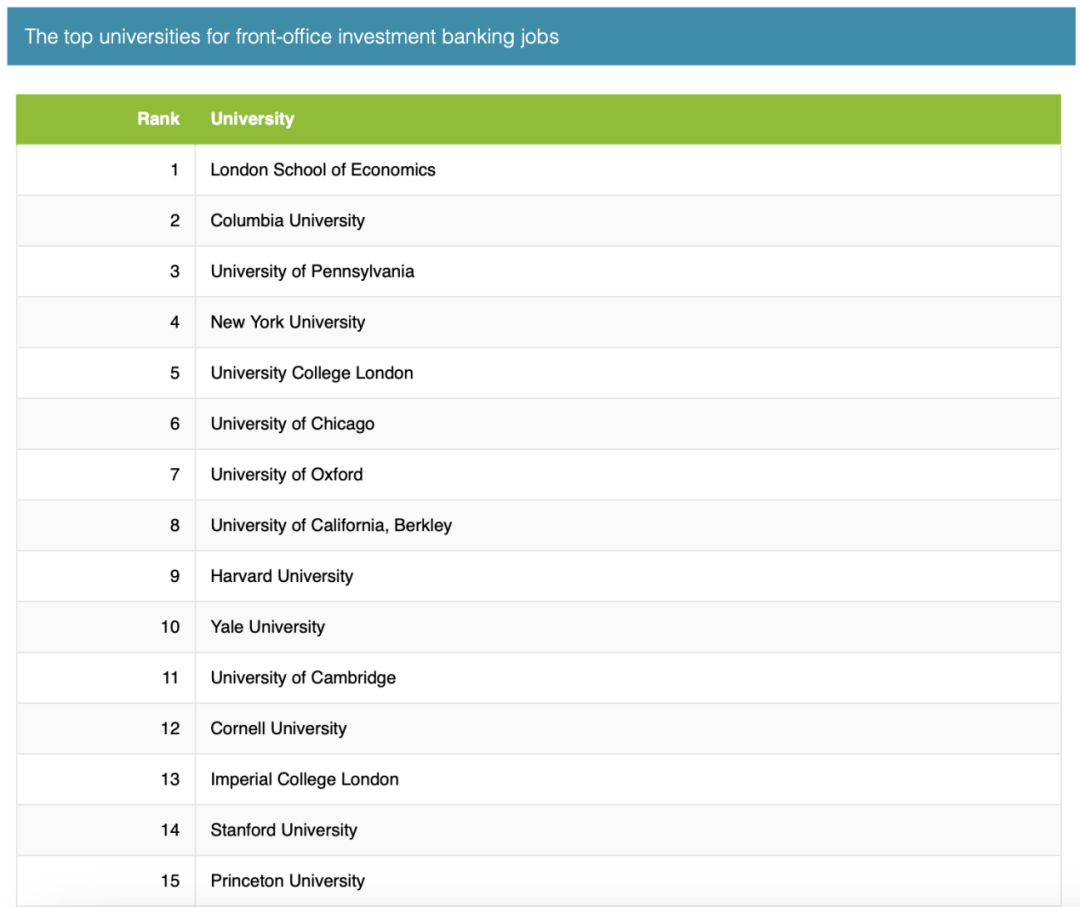Click rank number 7 cell

coord(106,475)
